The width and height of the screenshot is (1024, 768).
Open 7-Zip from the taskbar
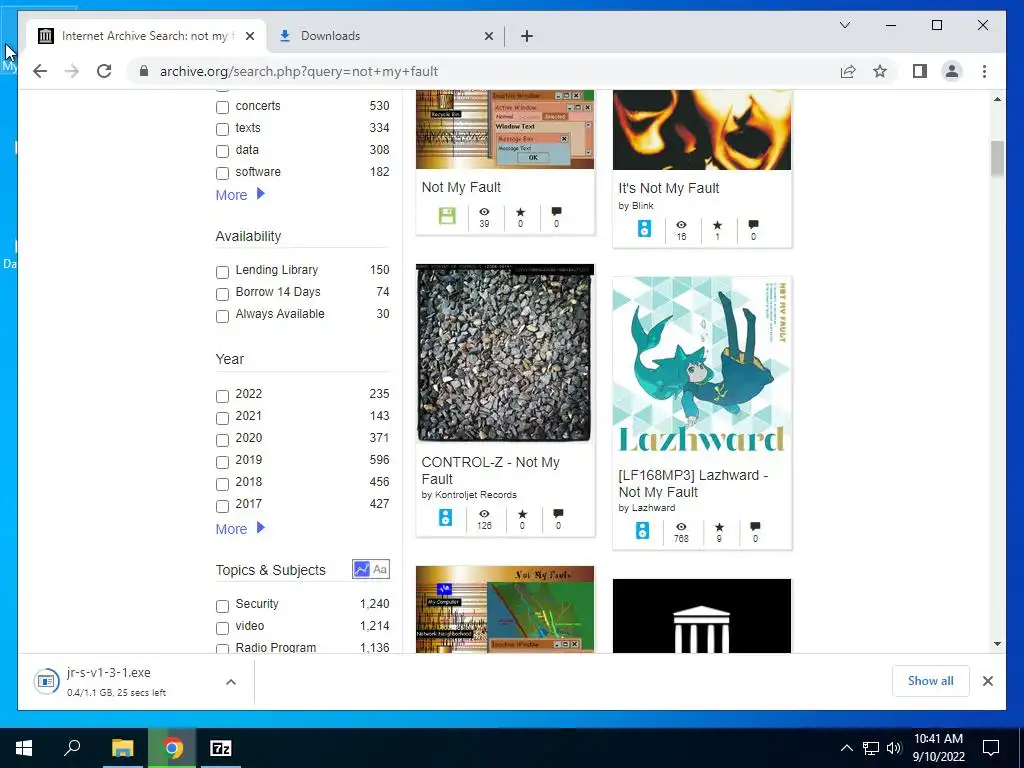[x=221, y=748]
